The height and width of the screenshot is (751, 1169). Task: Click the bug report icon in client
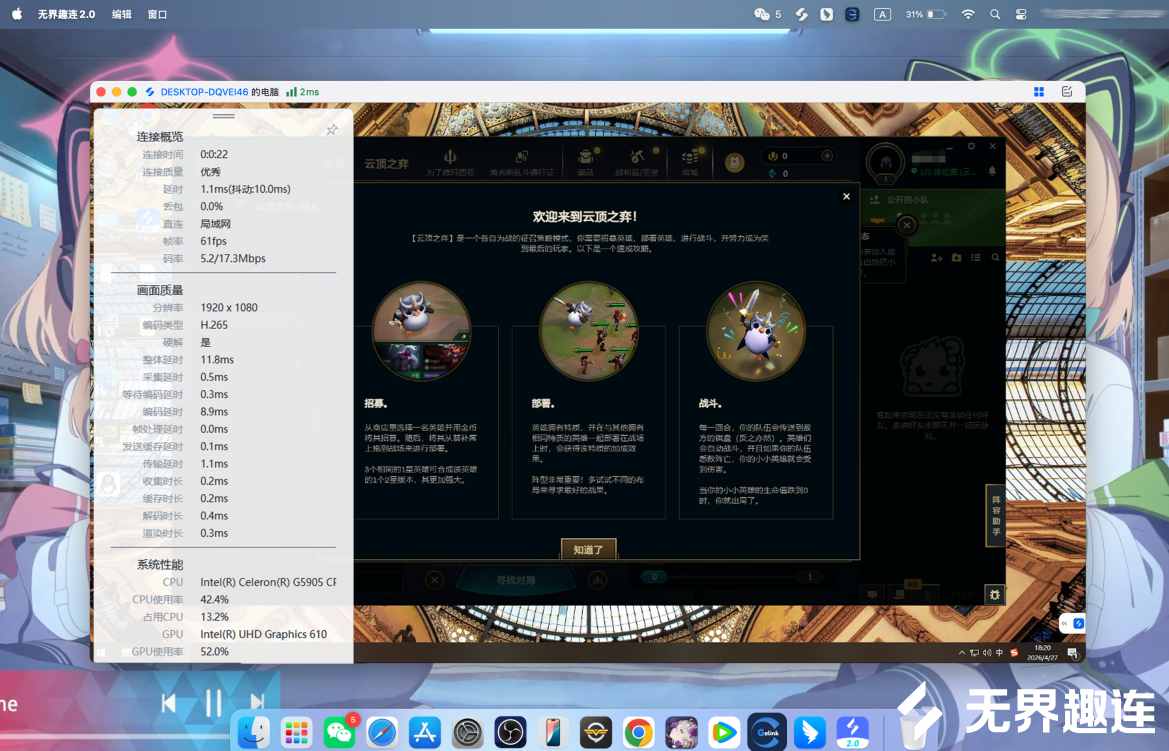pyautogui.click(x=995, y=594)
